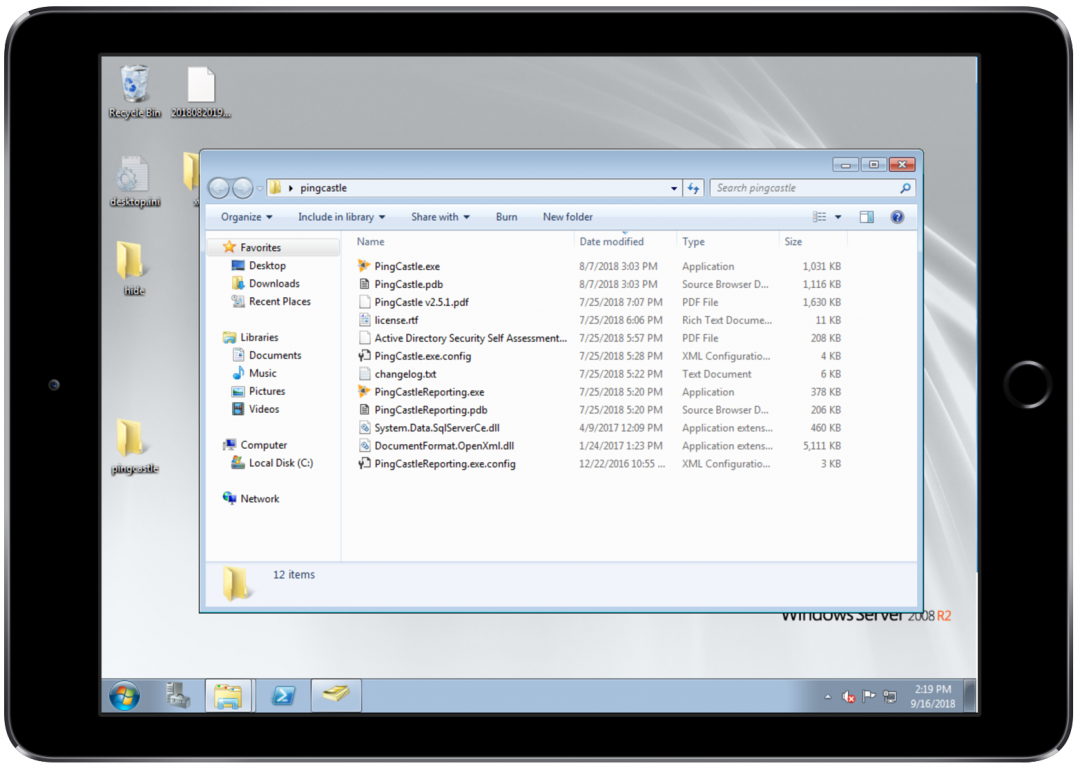Image resolution: width=1080 pixels, height=768 pixels.
Task: Expand the Include in library menu
Action: pyautogui.click(x=341, y=217)
